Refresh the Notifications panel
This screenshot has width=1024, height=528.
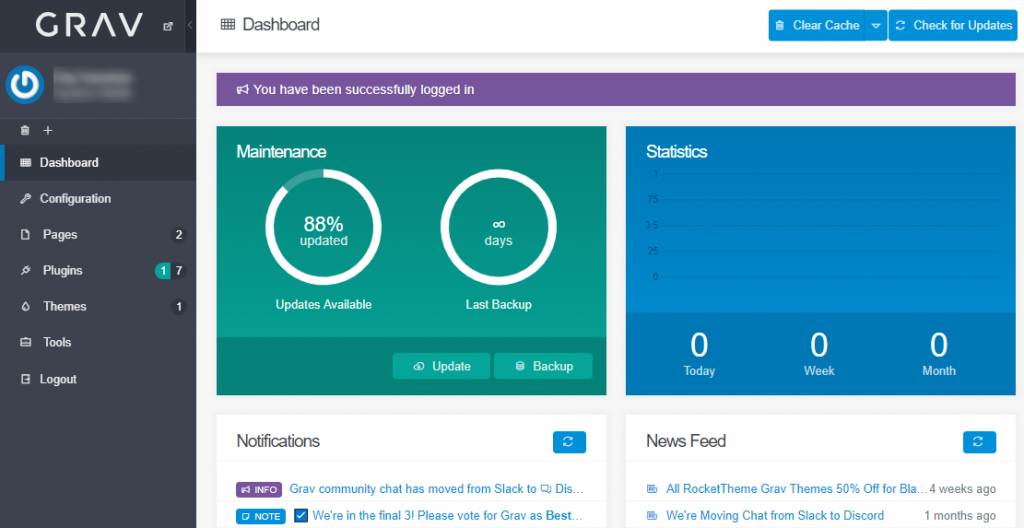569,441
